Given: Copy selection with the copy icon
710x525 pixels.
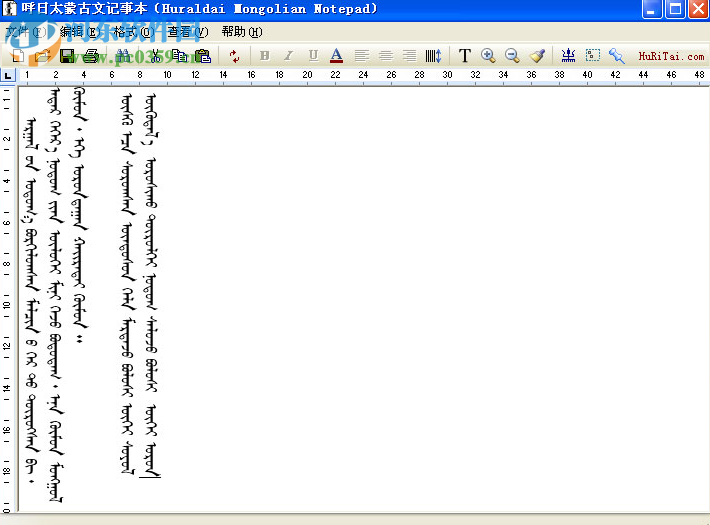Looking at the screenshot, I should (x=180, y=56).
